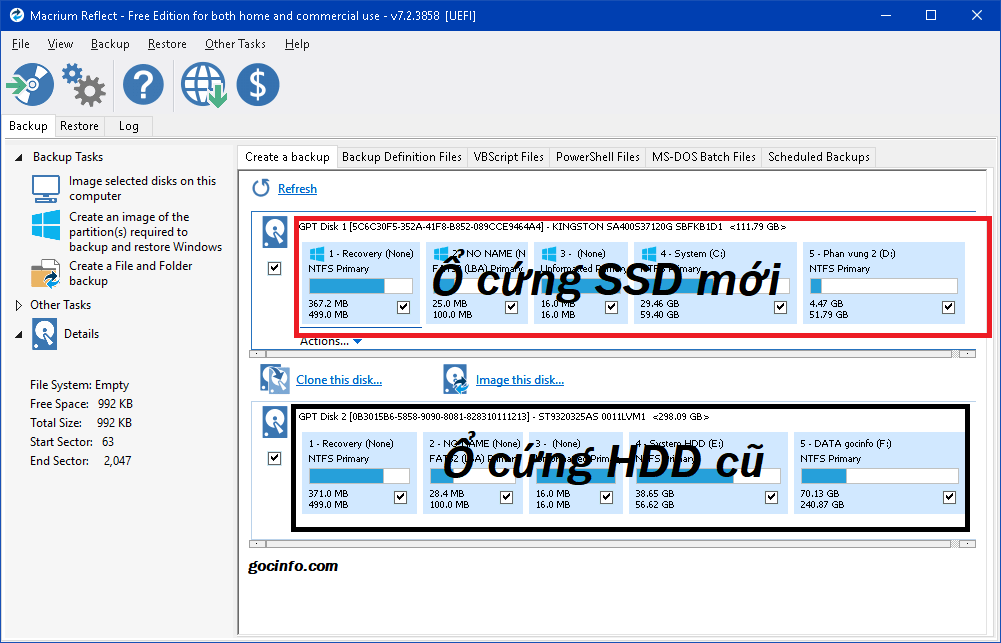Switch to the 'Scheduled Backups' tab
The width and height of the screenshot is (1001, 643).
[820, 157]
